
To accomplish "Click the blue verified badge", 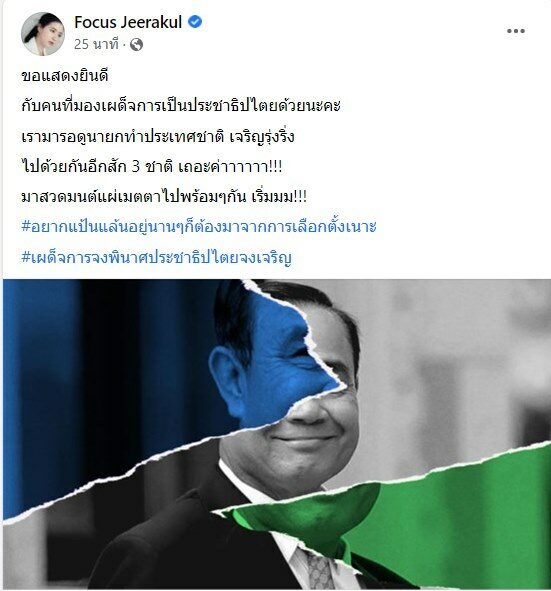I will pos(195,22).
